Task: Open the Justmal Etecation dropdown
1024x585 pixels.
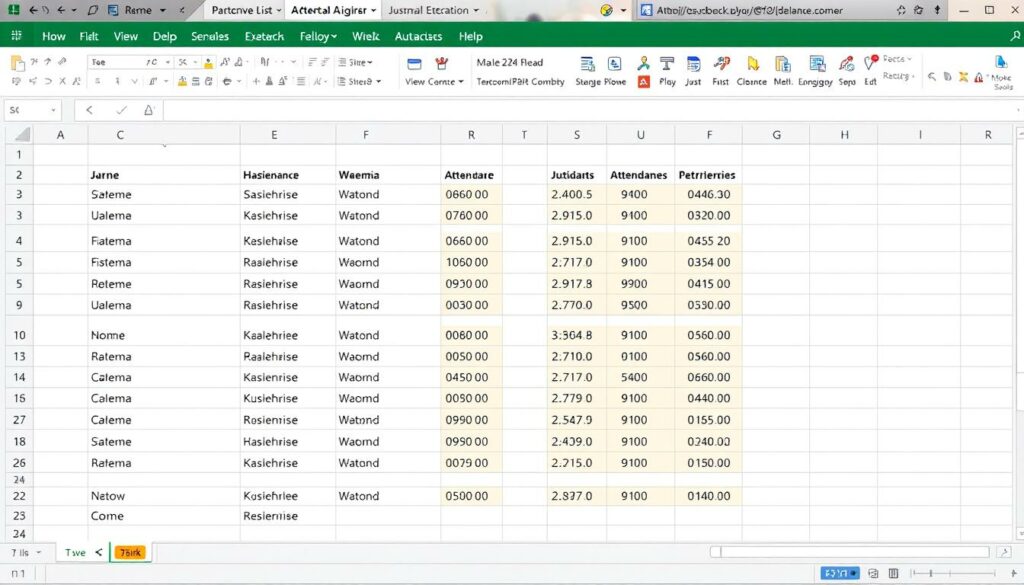Action: coord(476,10)
